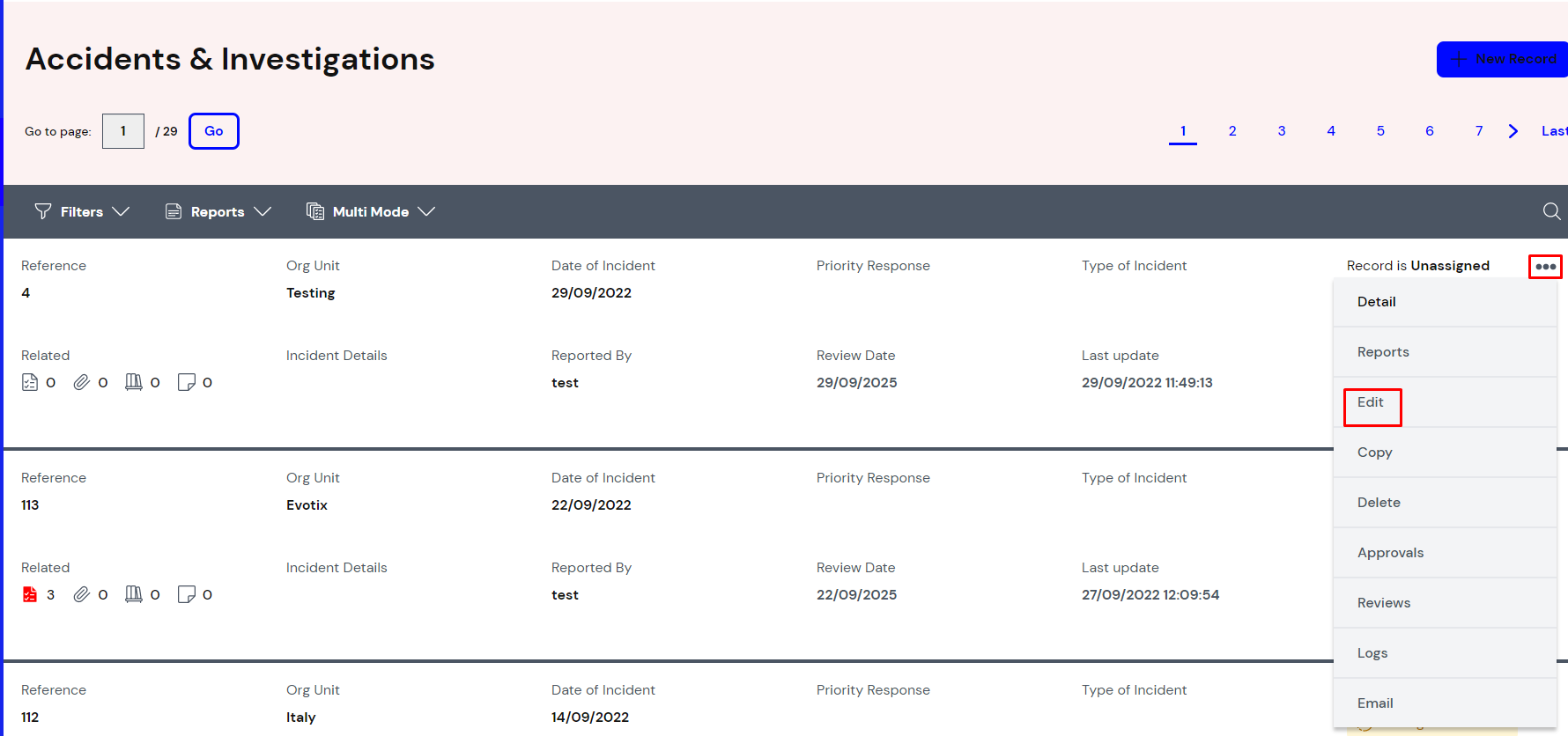Viewport: 1568px width, 736px height.
Task: Click the attachment paperclip icon on record 4
Action: (x=81, y=382)
